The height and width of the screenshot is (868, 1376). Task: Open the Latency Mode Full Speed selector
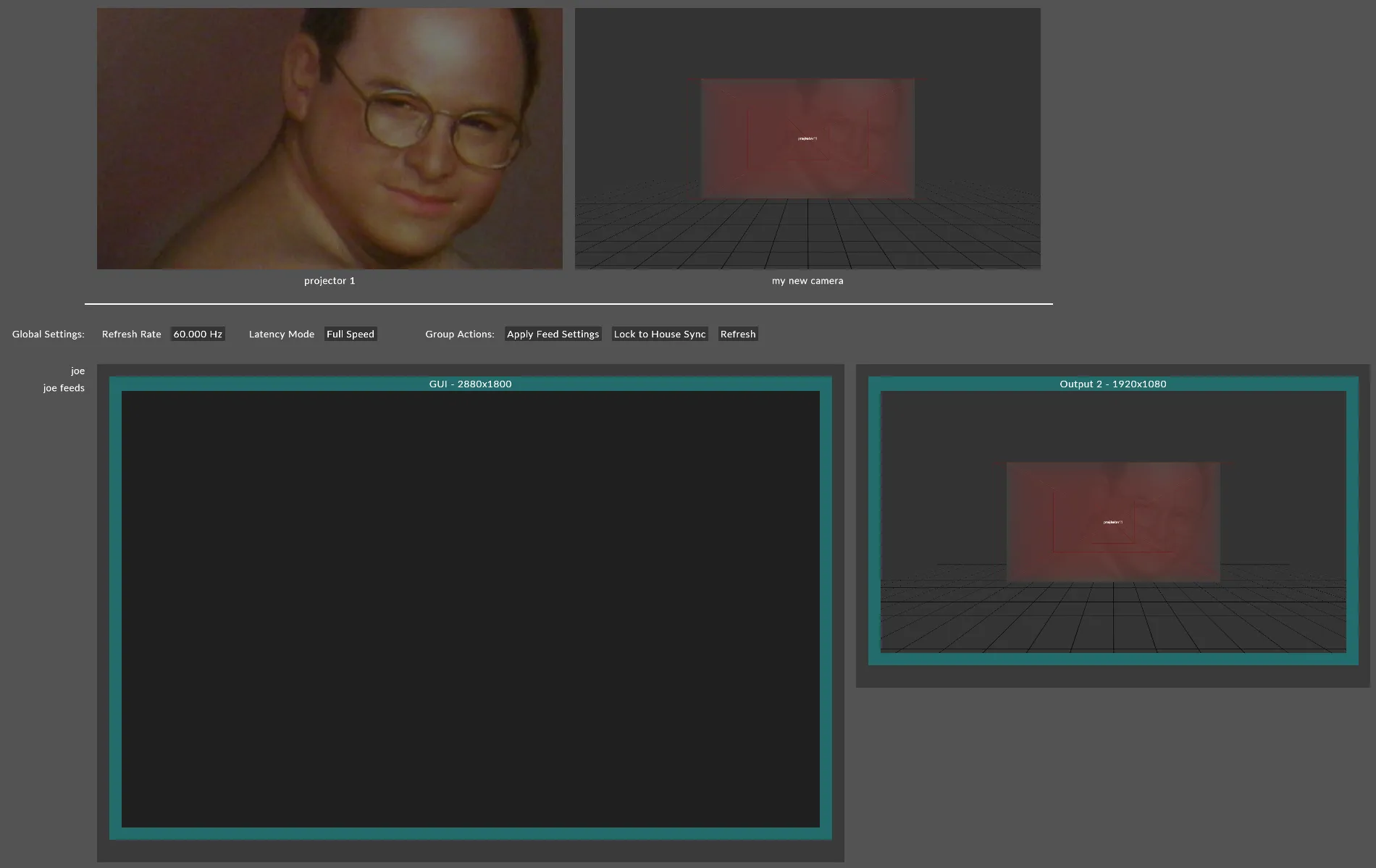tap(351, 334)
